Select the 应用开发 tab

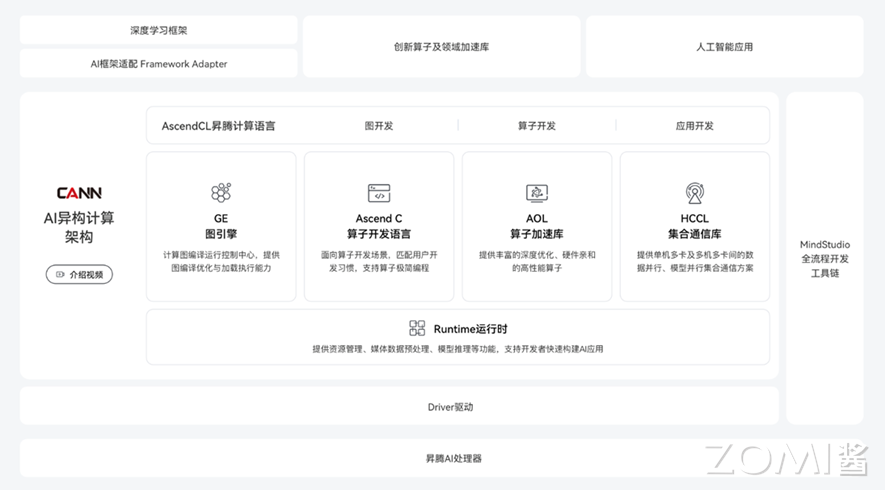(695, 125)
